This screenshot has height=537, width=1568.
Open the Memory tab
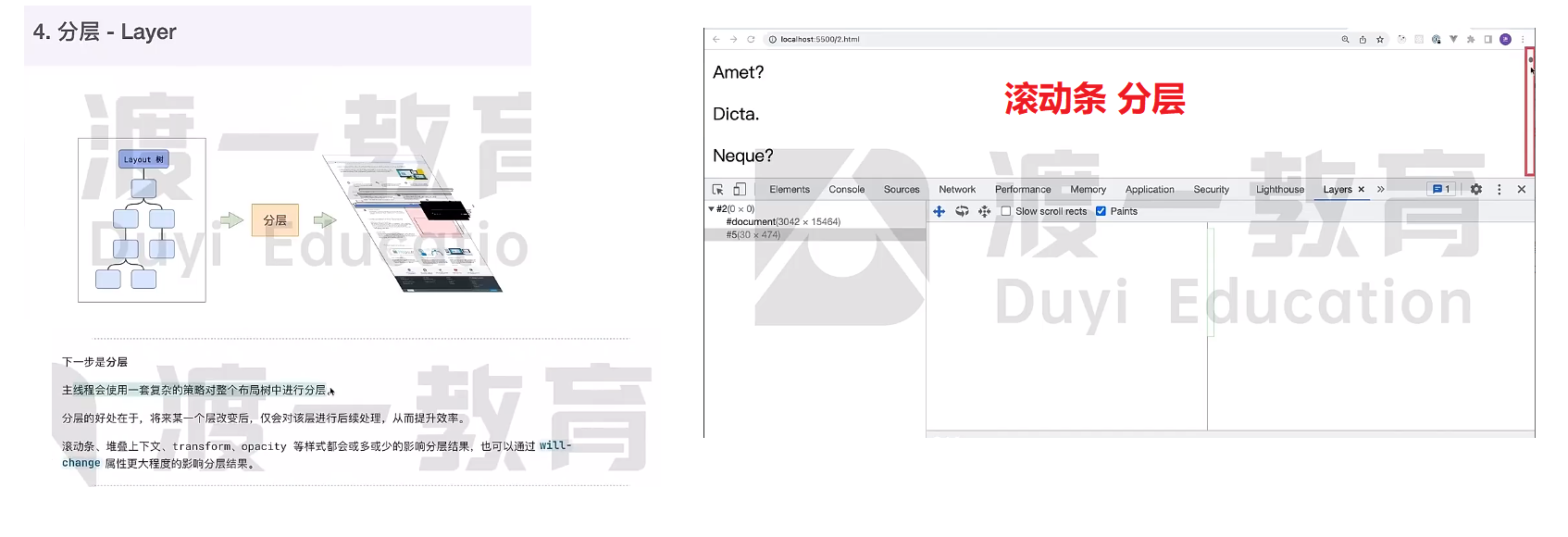[1089, 189]
